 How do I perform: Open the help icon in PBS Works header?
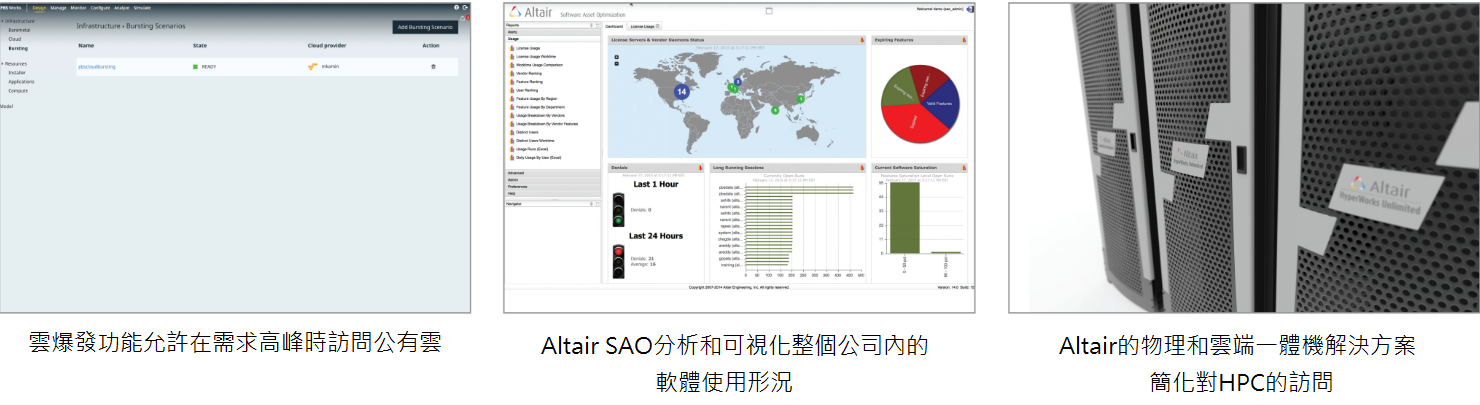(x=457, y=7)
